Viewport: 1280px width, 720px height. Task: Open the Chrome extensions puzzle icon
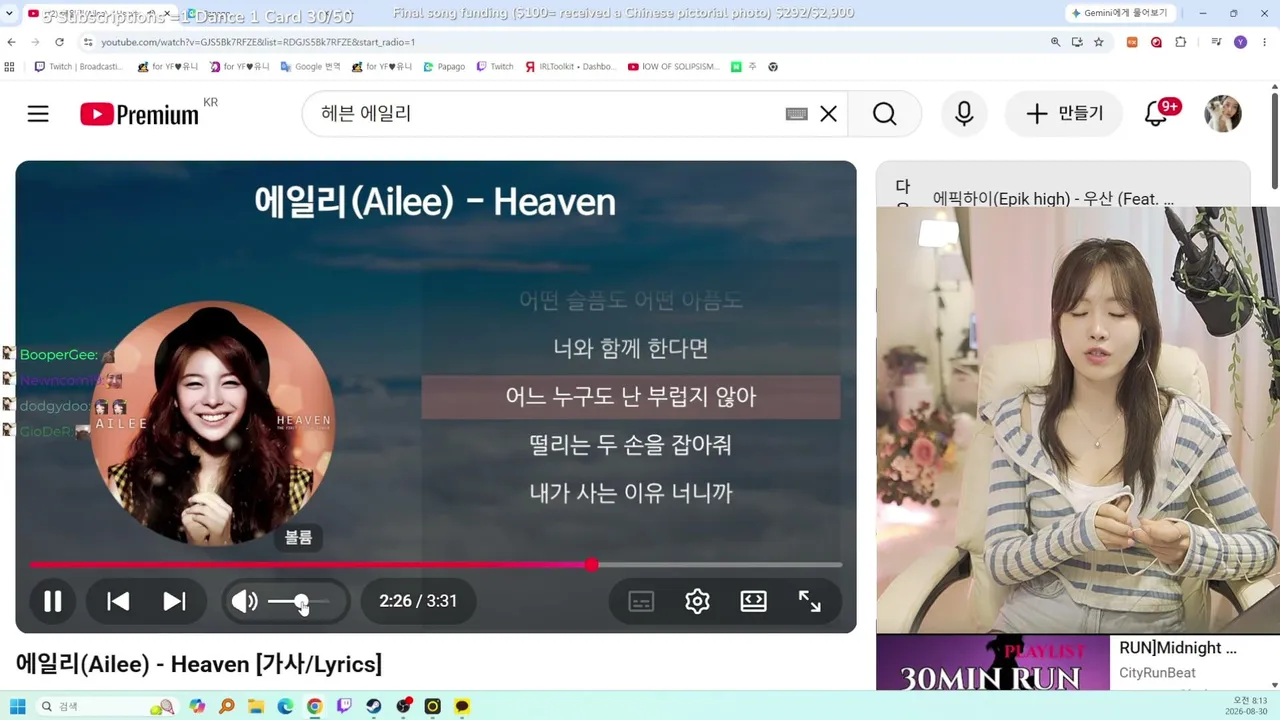tap(1181, 42)
